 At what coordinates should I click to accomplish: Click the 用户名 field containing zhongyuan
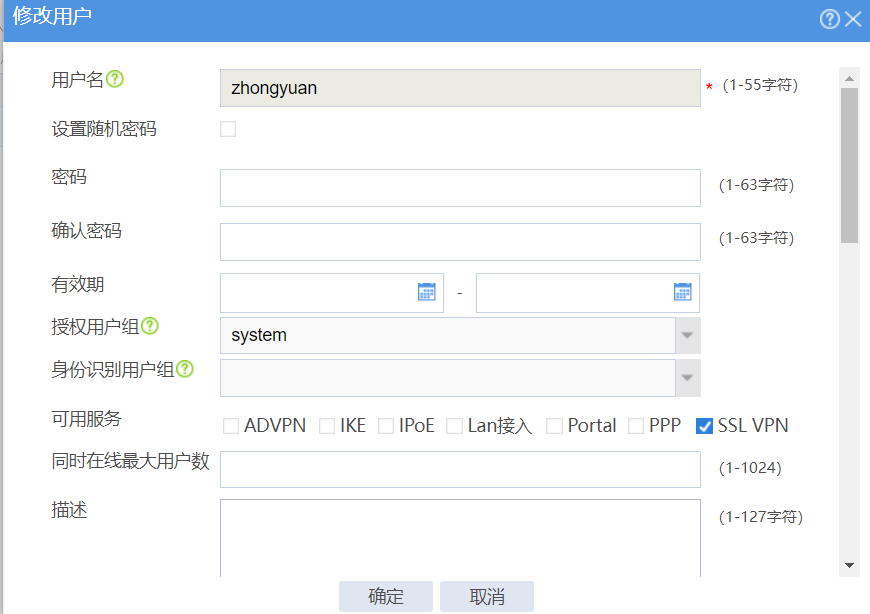(460, 88)
